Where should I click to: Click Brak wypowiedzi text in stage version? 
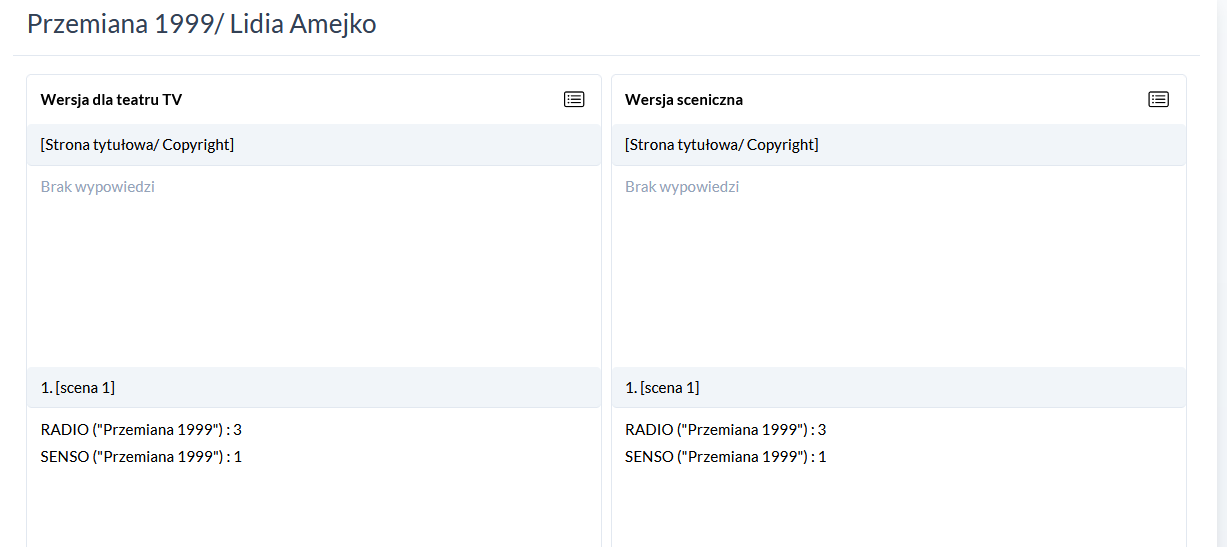click(x=682, y=187)
